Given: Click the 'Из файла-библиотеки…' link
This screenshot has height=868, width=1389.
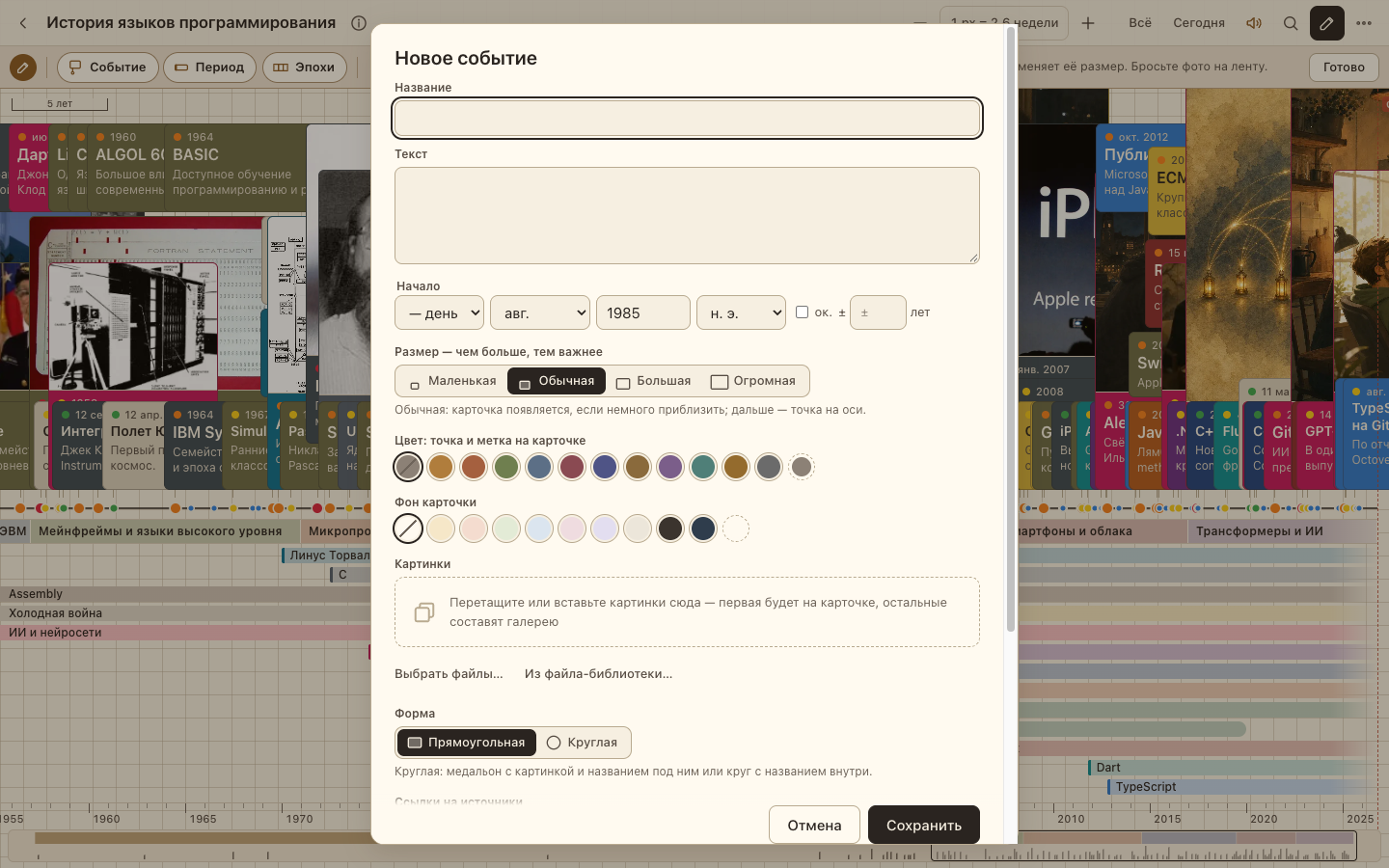Looking at the screenshot, I should click(x=599, y=674).
